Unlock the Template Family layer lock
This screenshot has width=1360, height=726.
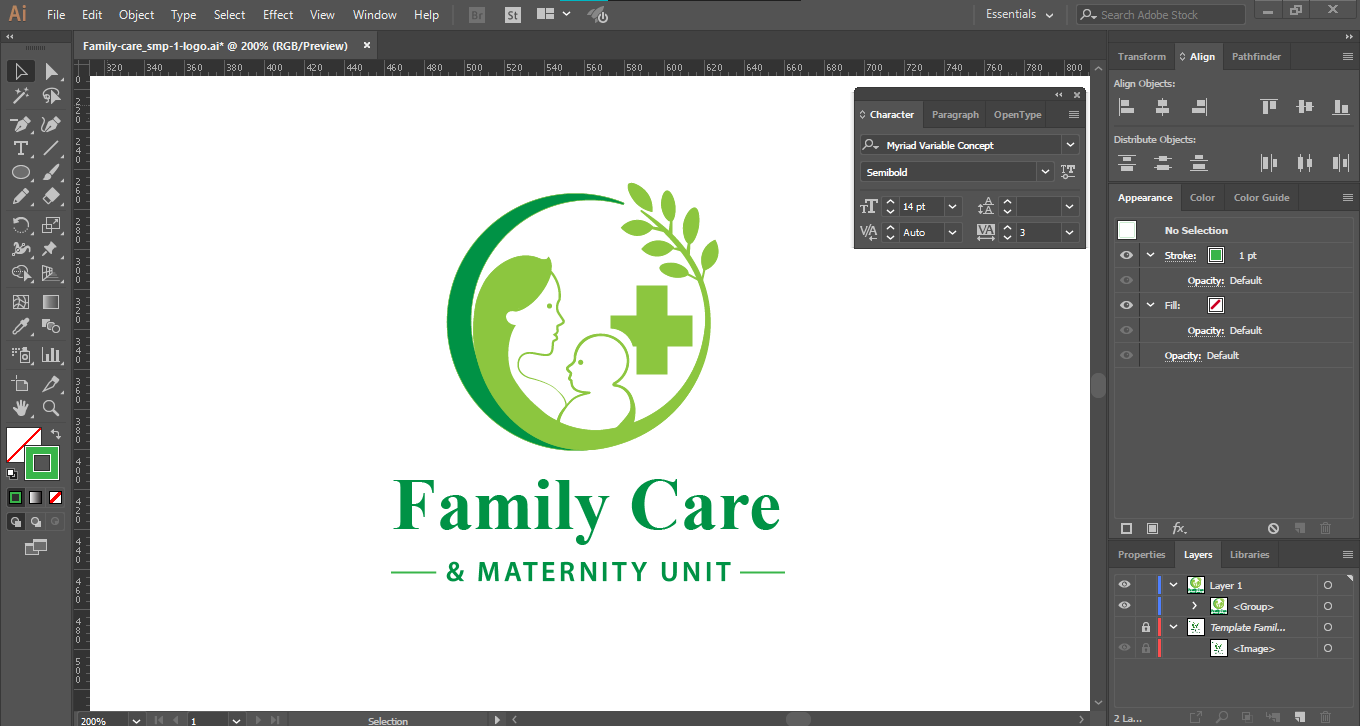coord(1146,627)
